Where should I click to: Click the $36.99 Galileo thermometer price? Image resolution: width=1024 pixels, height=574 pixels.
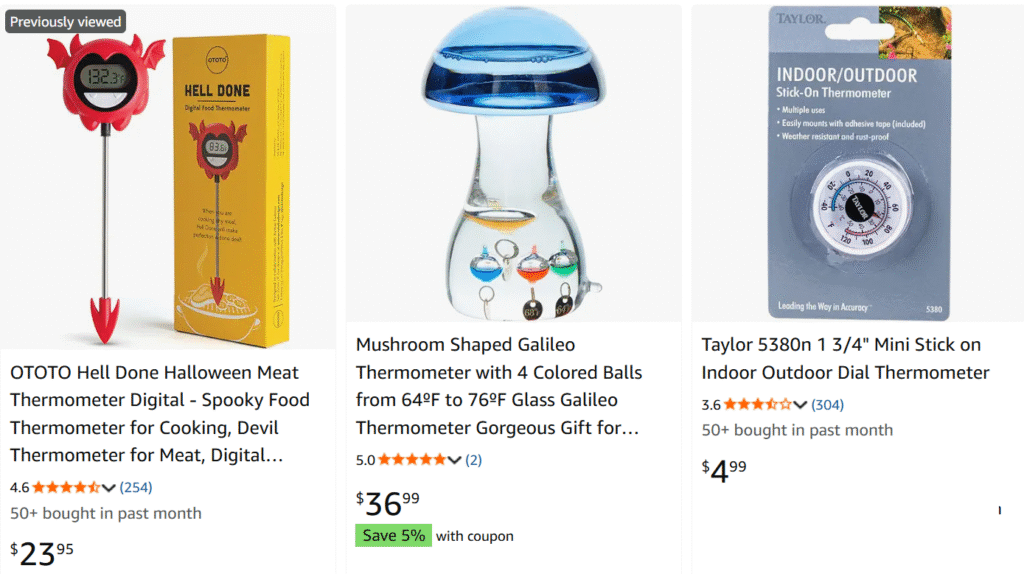388,502
